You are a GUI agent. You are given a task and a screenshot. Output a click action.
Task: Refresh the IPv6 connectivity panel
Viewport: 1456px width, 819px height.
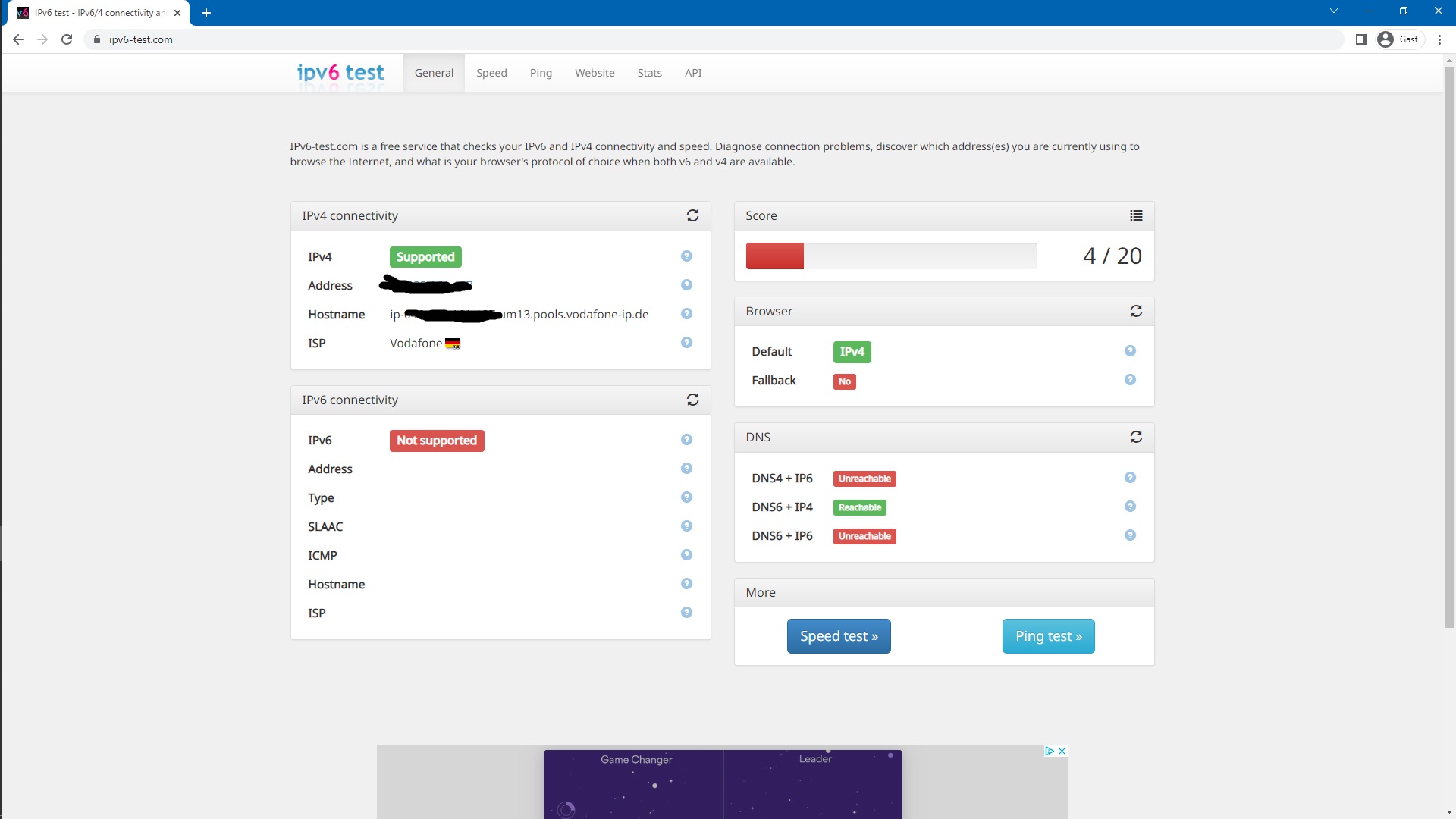click(692, 400)
